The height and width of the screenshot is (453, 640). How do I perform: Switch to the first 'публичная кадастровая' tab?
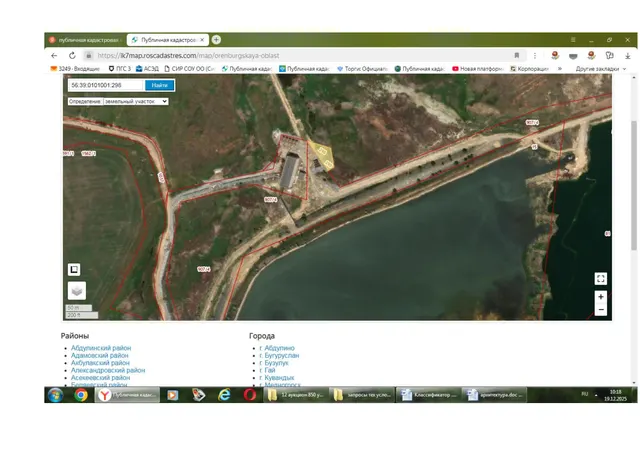pos(85,40)
